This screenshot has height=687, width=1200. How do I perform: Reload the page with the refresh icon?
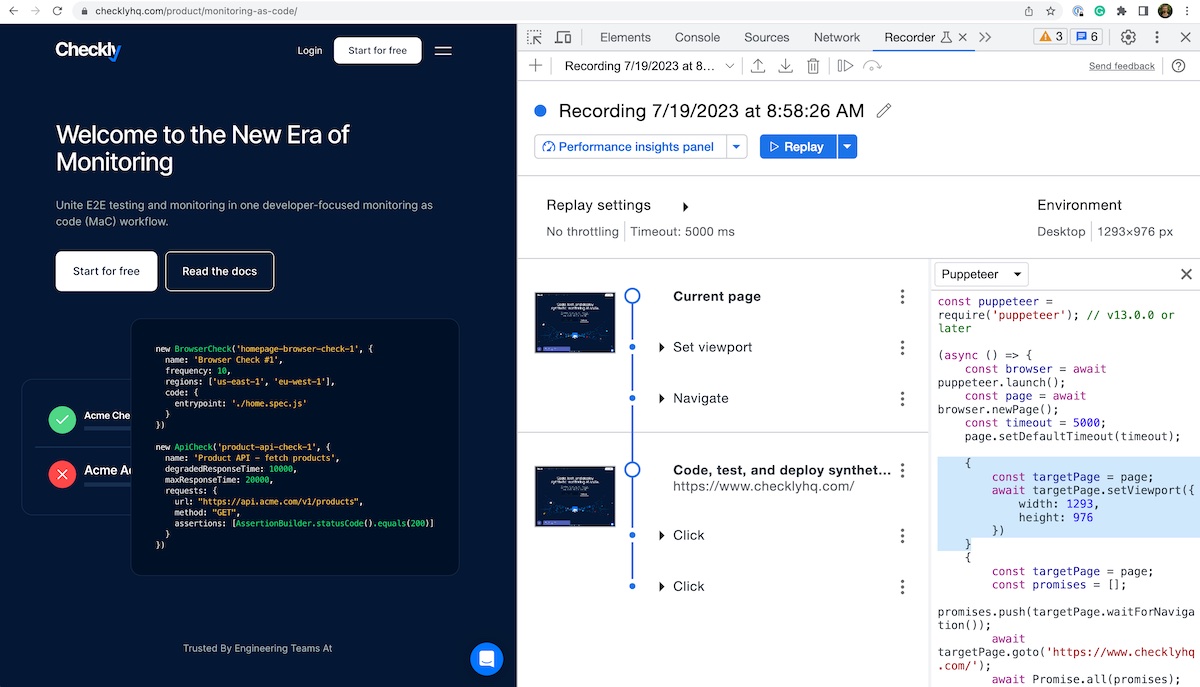(58, 11)
